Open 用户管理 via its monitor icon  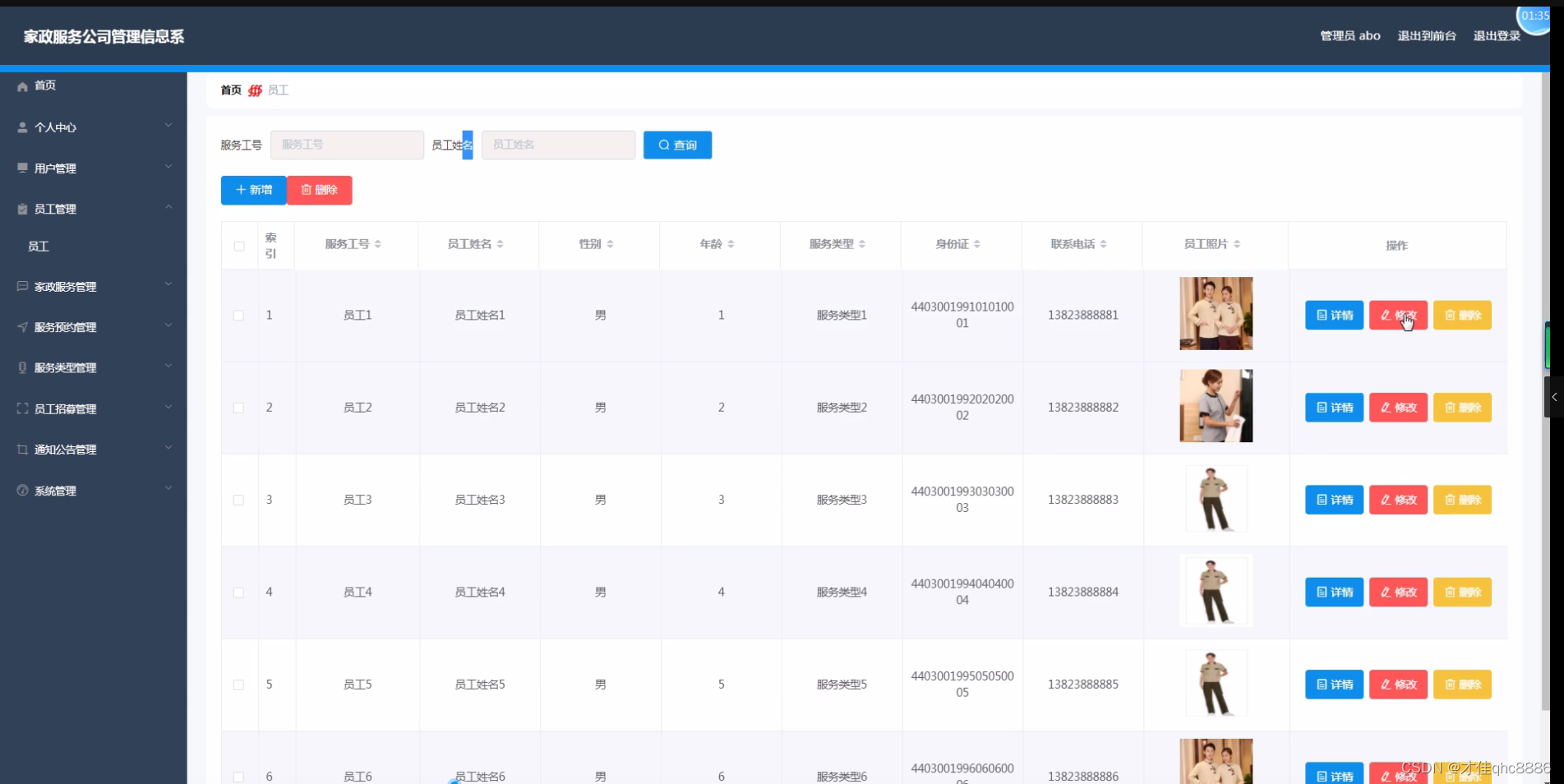tap(21, 168)
